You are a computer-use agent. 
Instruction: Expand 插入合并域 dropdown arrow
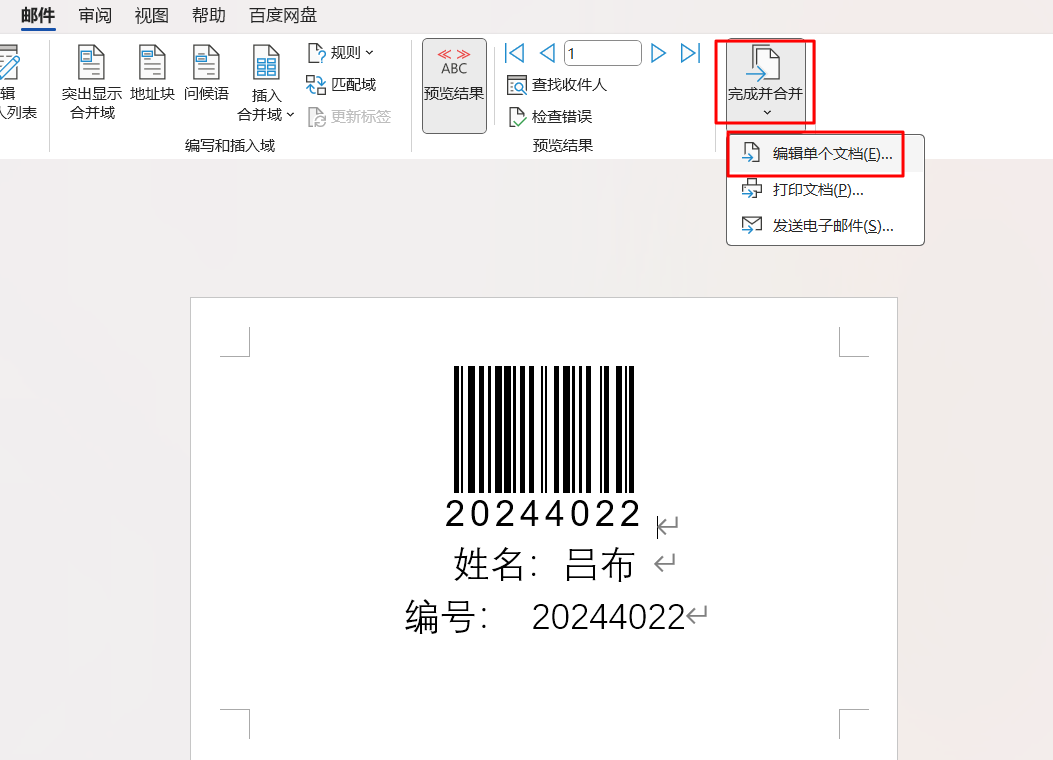point(290,115)
